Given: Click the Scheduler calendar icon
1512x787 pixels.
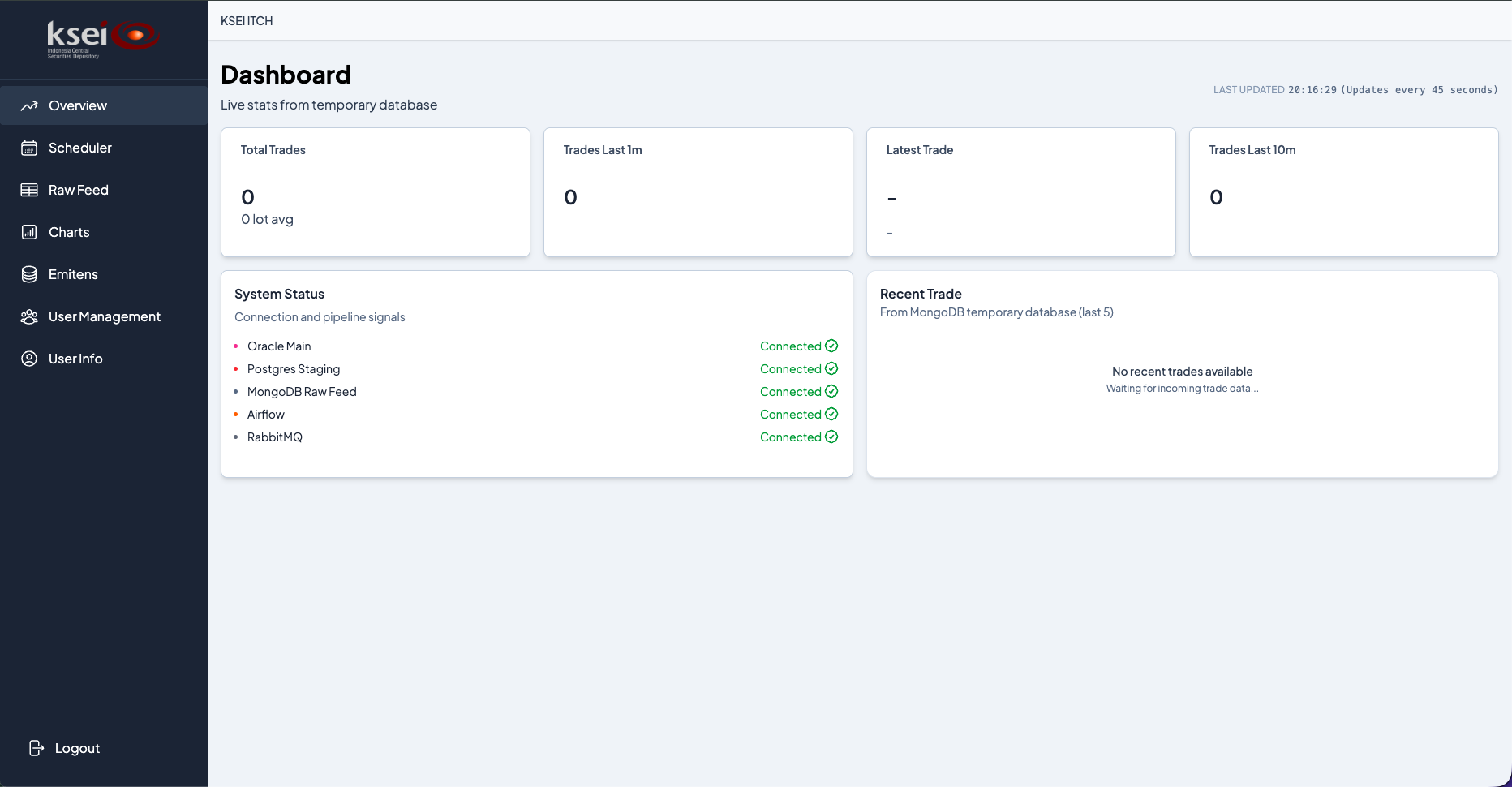Looking at the screenshot, I should 29,148.
